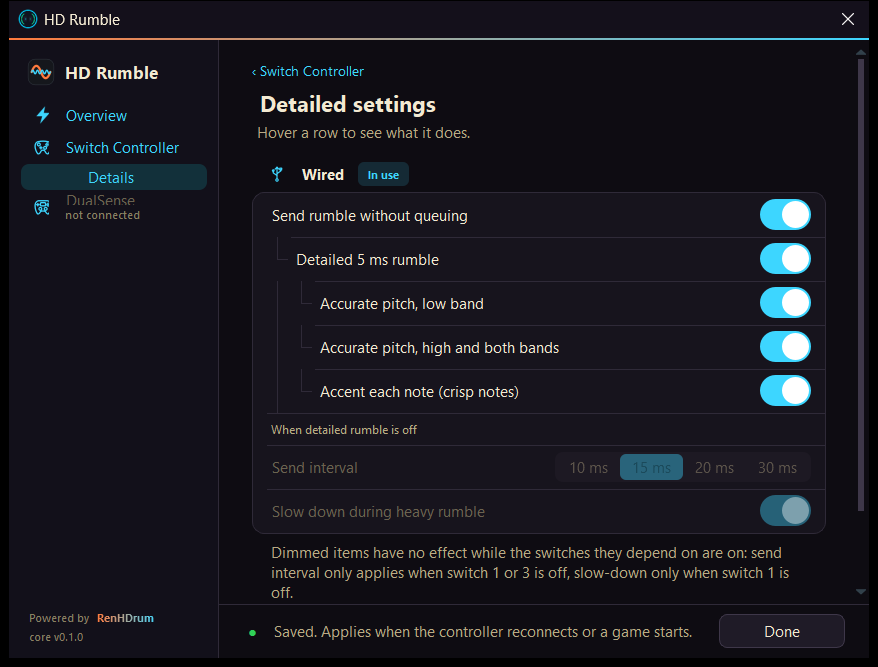The height and width of the screenshot is (667, 878).
Task: Choose the 30 ms send interval
Action: [x=777, y=468]
